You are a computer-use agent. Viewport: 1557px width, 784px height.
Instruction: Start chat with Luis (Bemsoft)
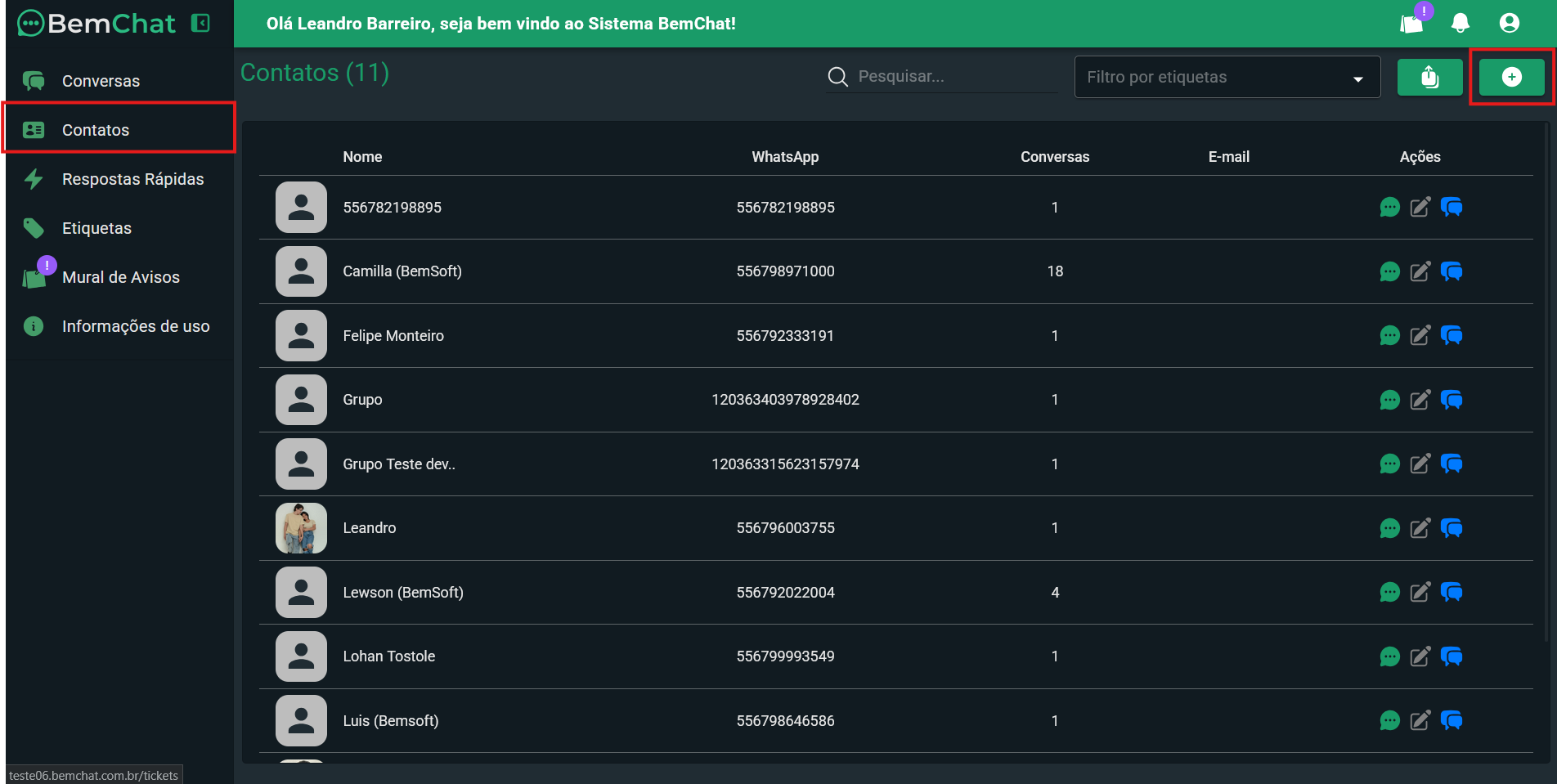pos(1389,720)
